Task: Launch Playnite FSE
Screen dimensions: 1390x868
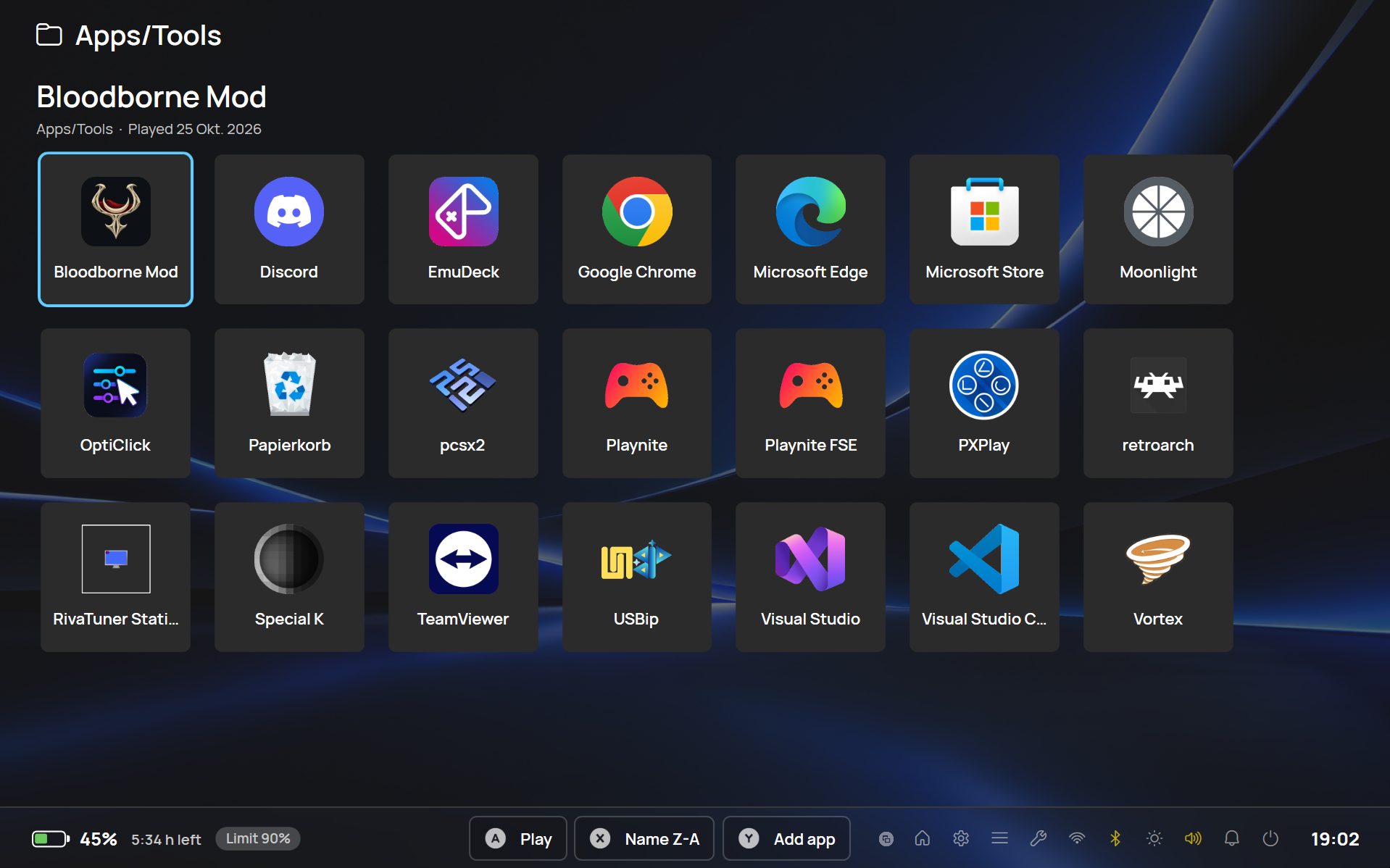Action: click(x=810, y=403)
